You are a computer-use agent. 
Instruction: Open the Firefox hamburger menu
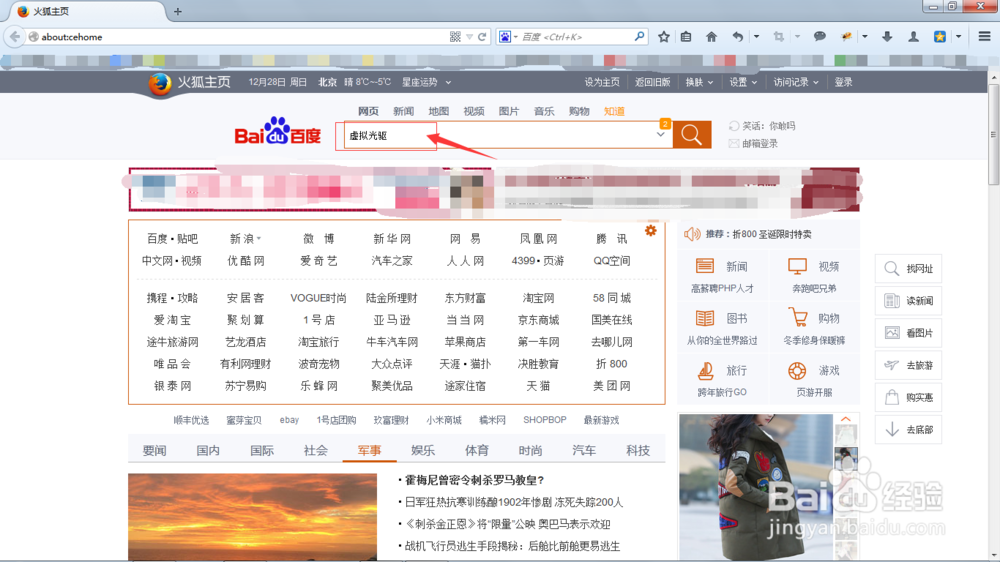coord(984,36)
